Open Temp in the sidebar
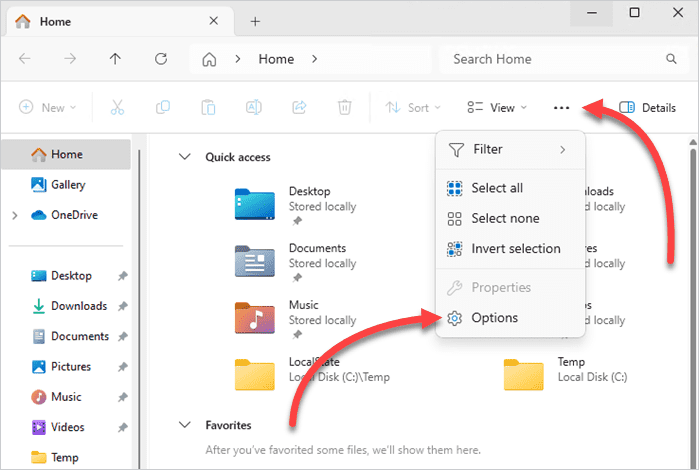699x470 pixels. click(65, 458)
